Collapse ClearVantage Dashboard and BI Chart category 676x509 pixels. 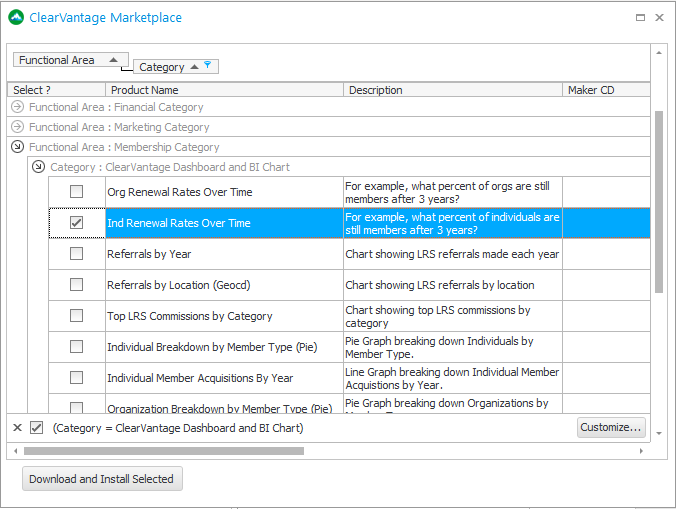[x=38, y=166]
